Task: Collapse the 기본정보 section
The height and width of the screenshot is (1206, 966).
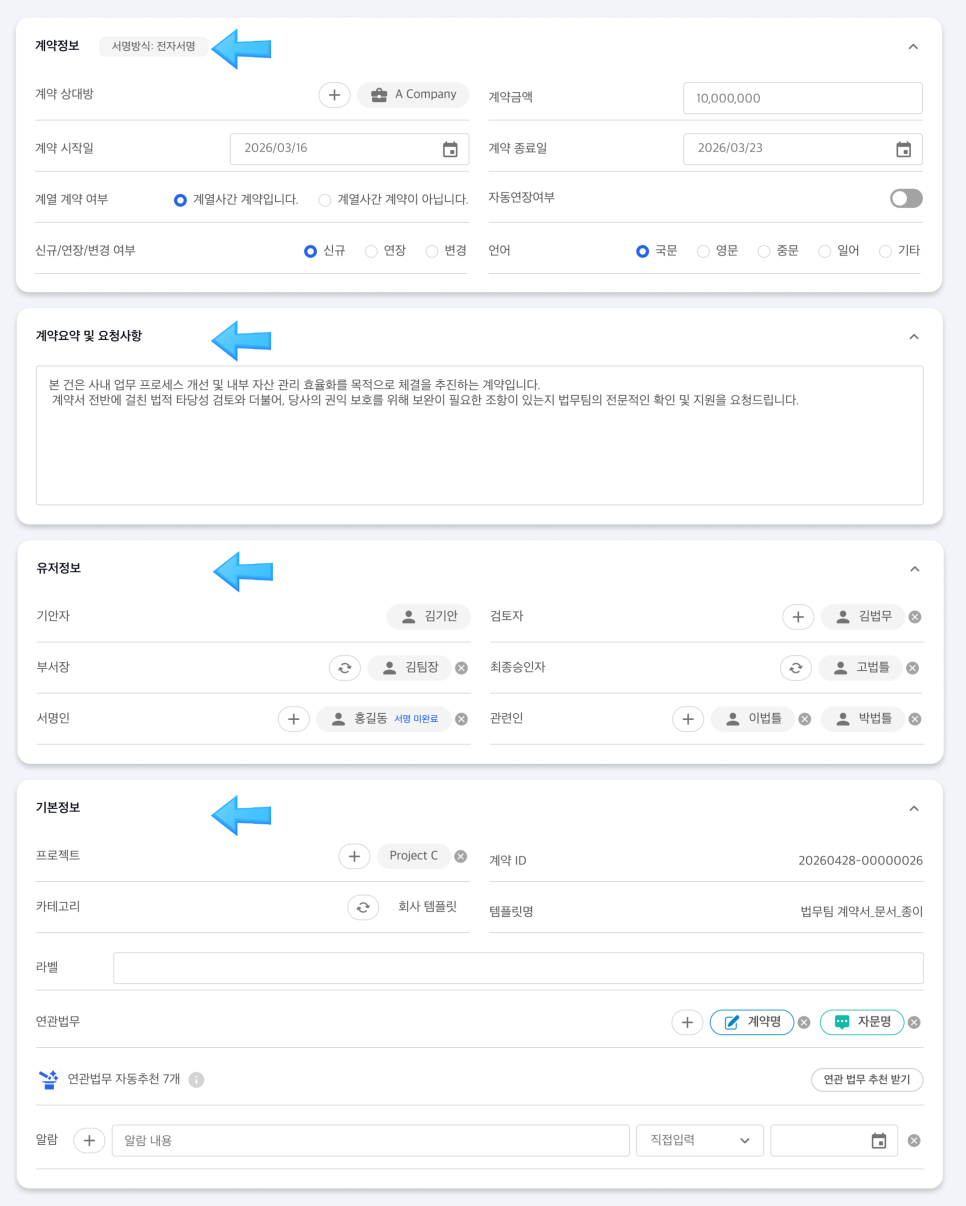Action: click(x=913, y=807)
